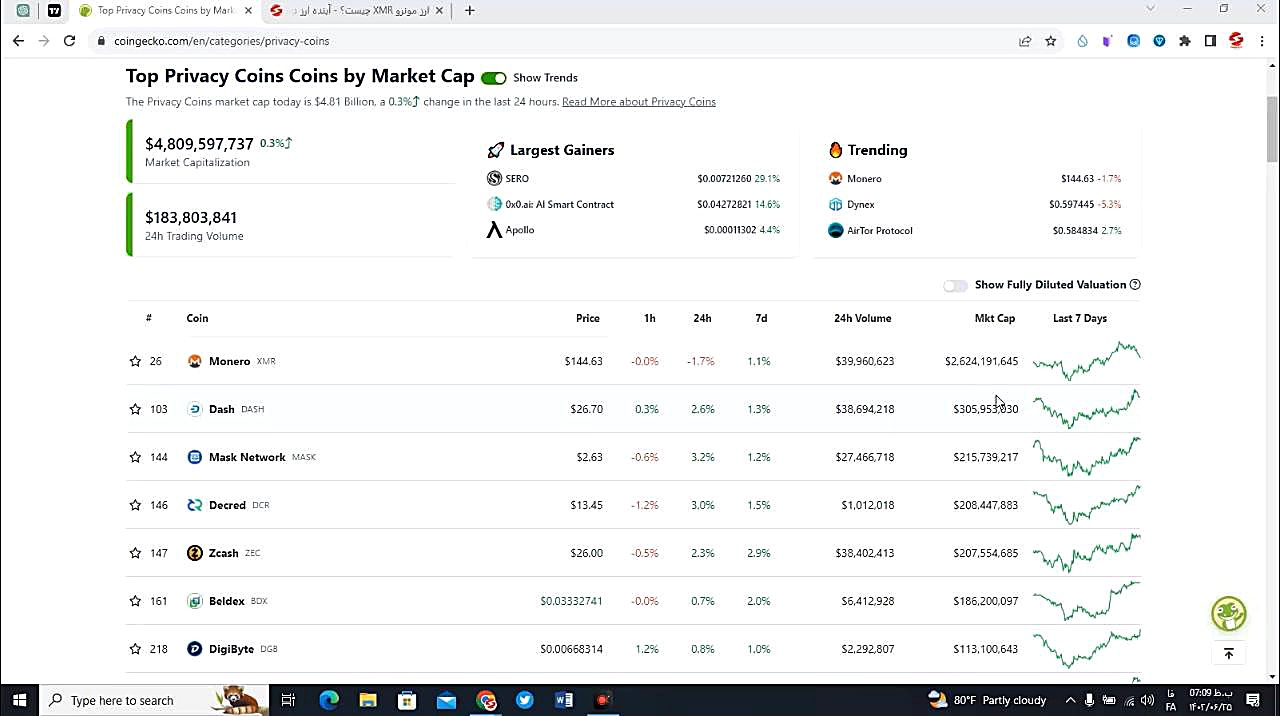This screenshot has width=1280, height=716.
Task: Open Chrome three-dot menu
Action: pos(1262,41)
